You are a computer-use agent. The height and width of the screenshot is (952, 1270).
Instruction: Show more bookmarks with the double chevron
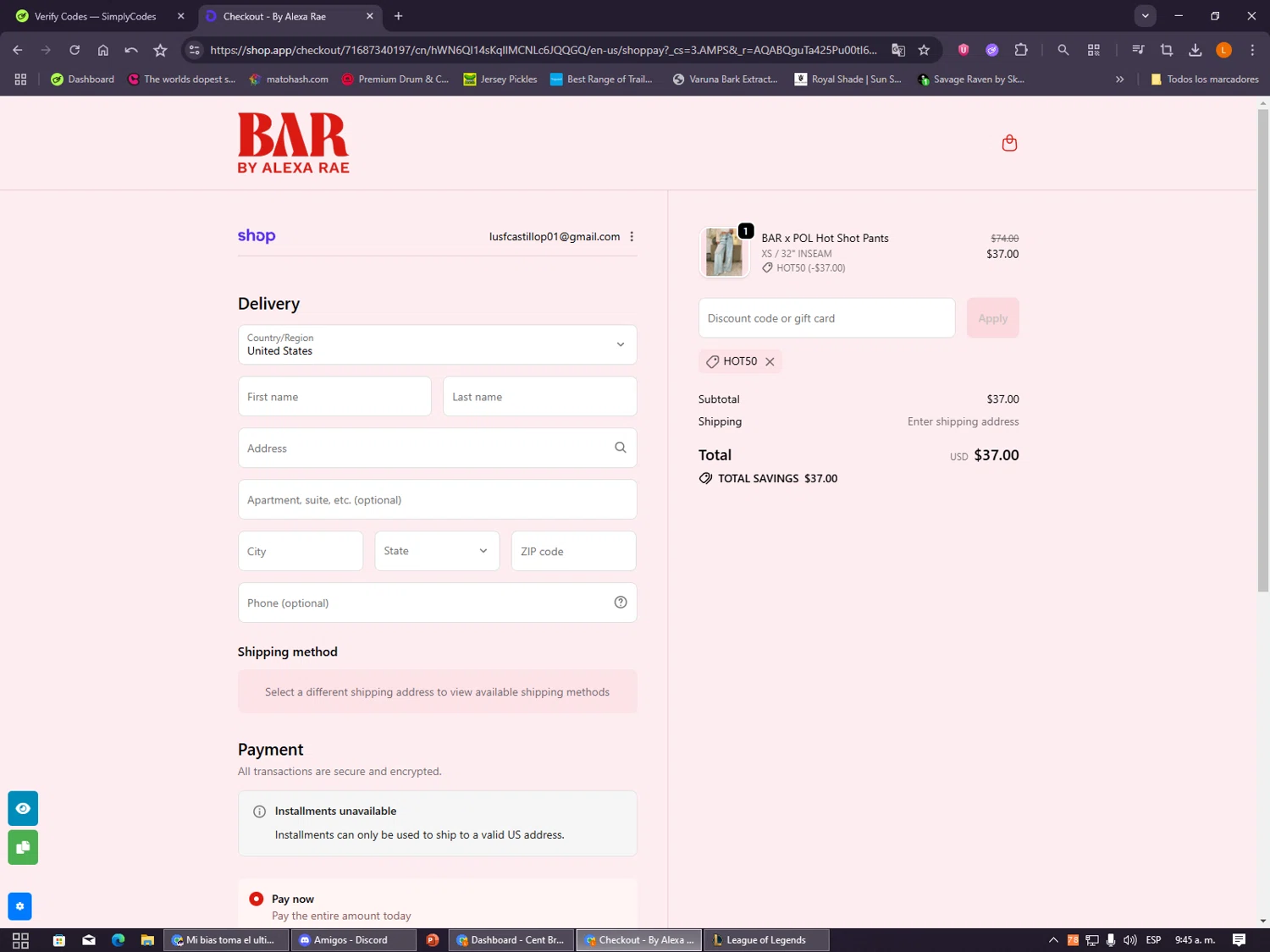point(1119,80)
